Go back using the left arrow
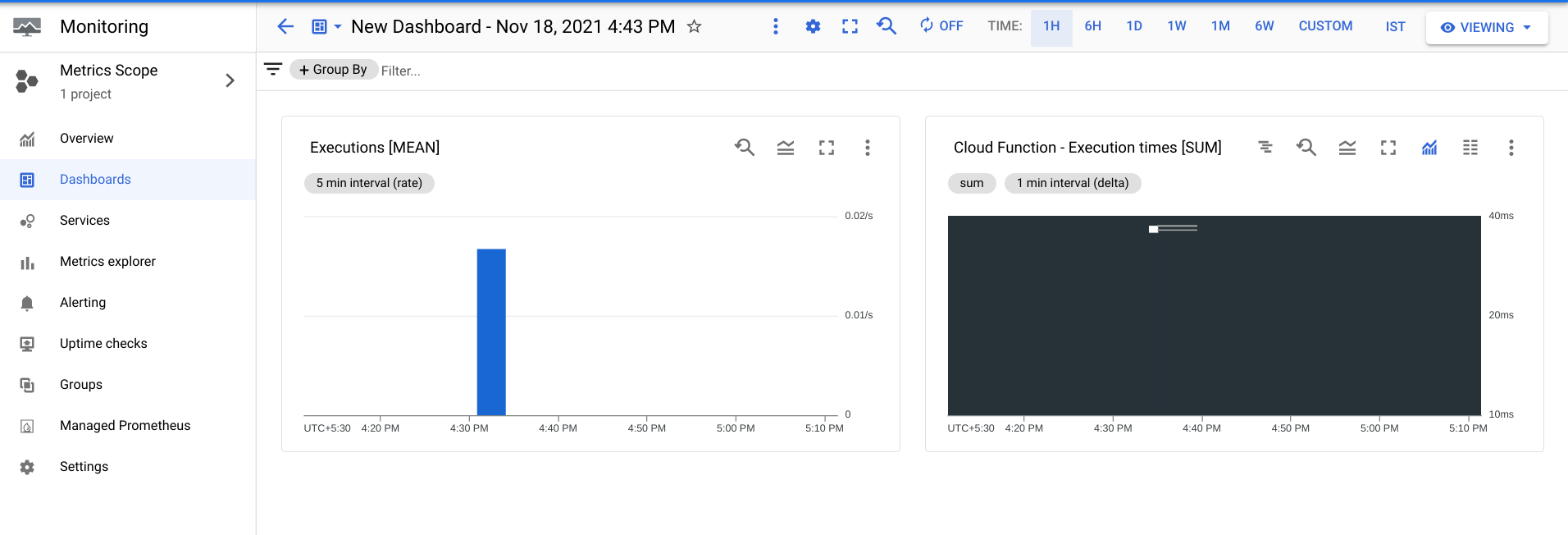The width and height of the screenshot is (1568, 535). 285,26
